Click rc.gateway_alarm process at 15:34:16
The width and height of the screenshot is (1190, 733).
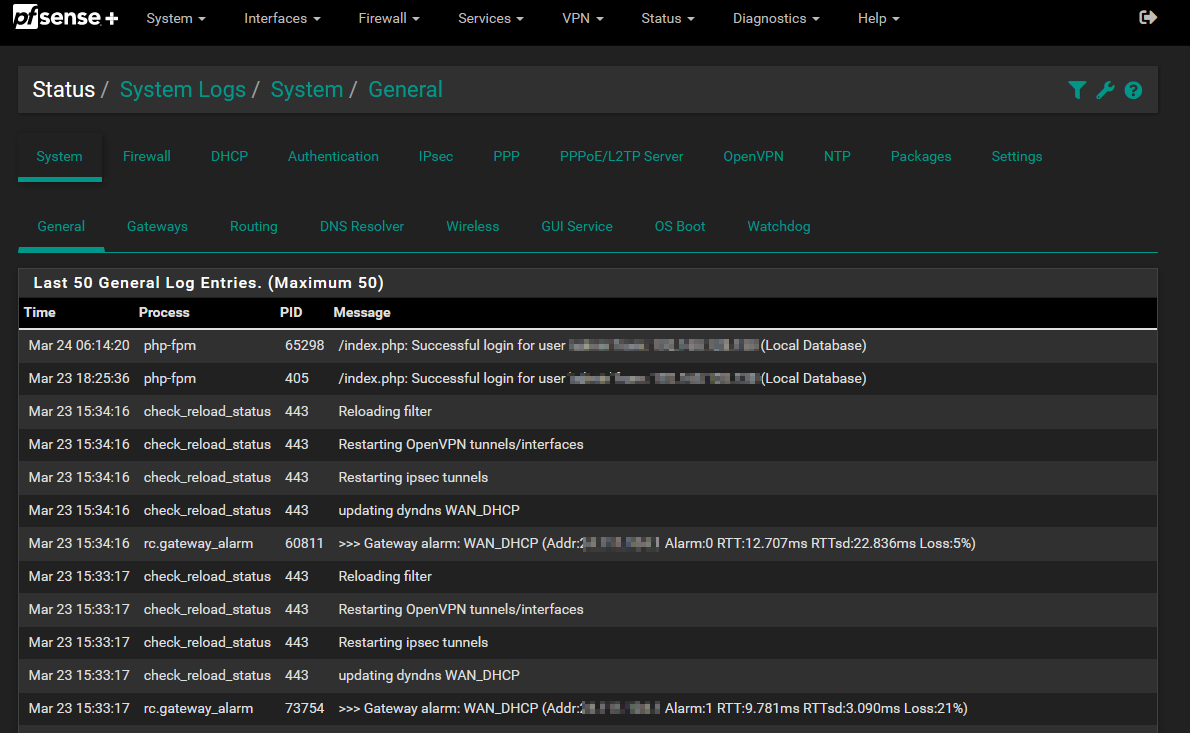(198, 543)
